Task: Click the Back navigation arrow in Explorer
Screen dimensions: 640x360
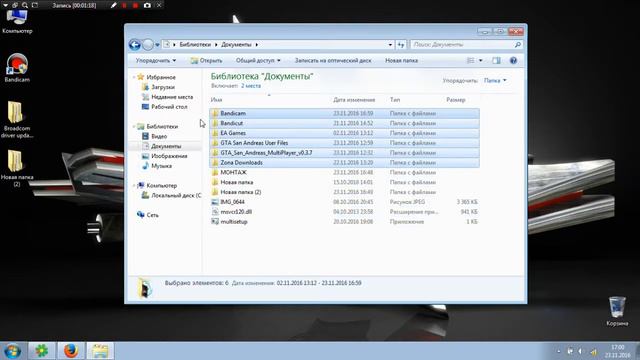Action: click(x=135, y=44)
